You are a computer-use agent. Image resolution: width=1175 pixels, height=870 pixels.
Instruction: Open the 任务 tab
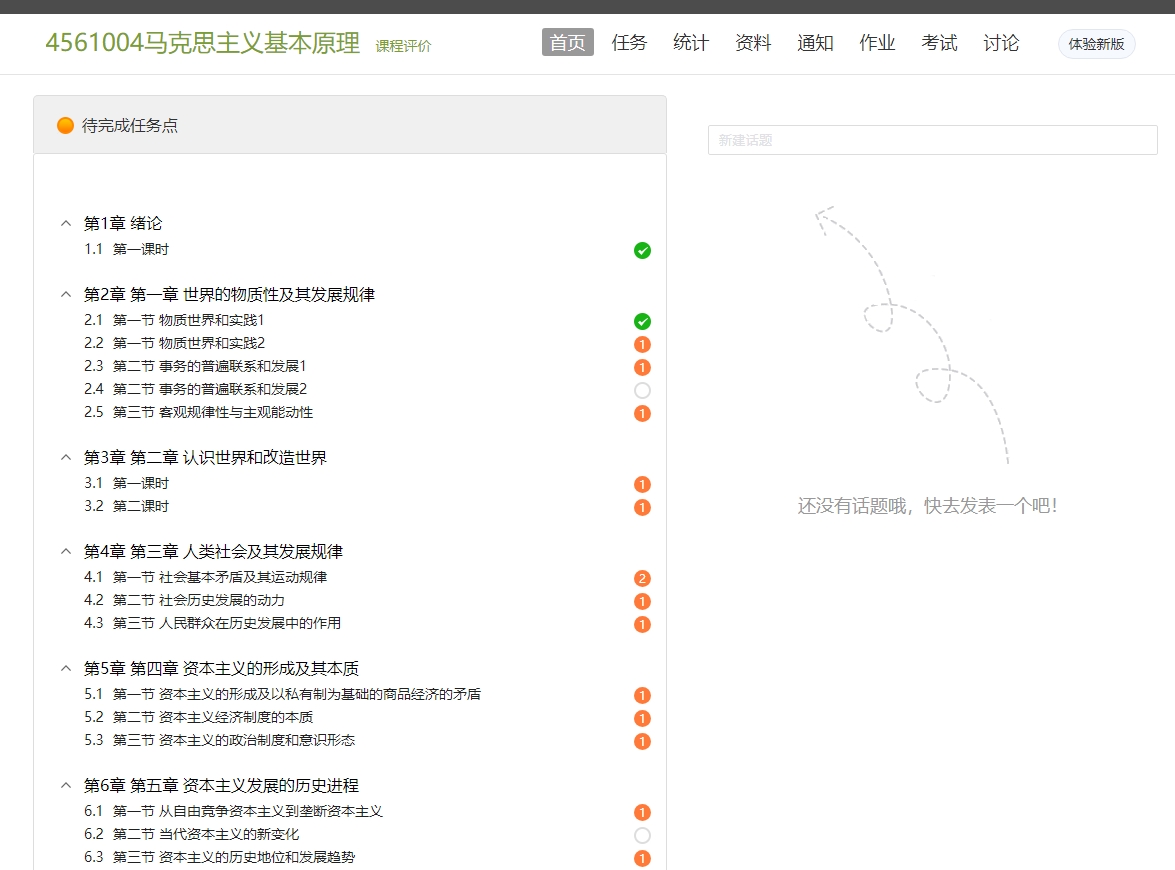tap(629, 43)
